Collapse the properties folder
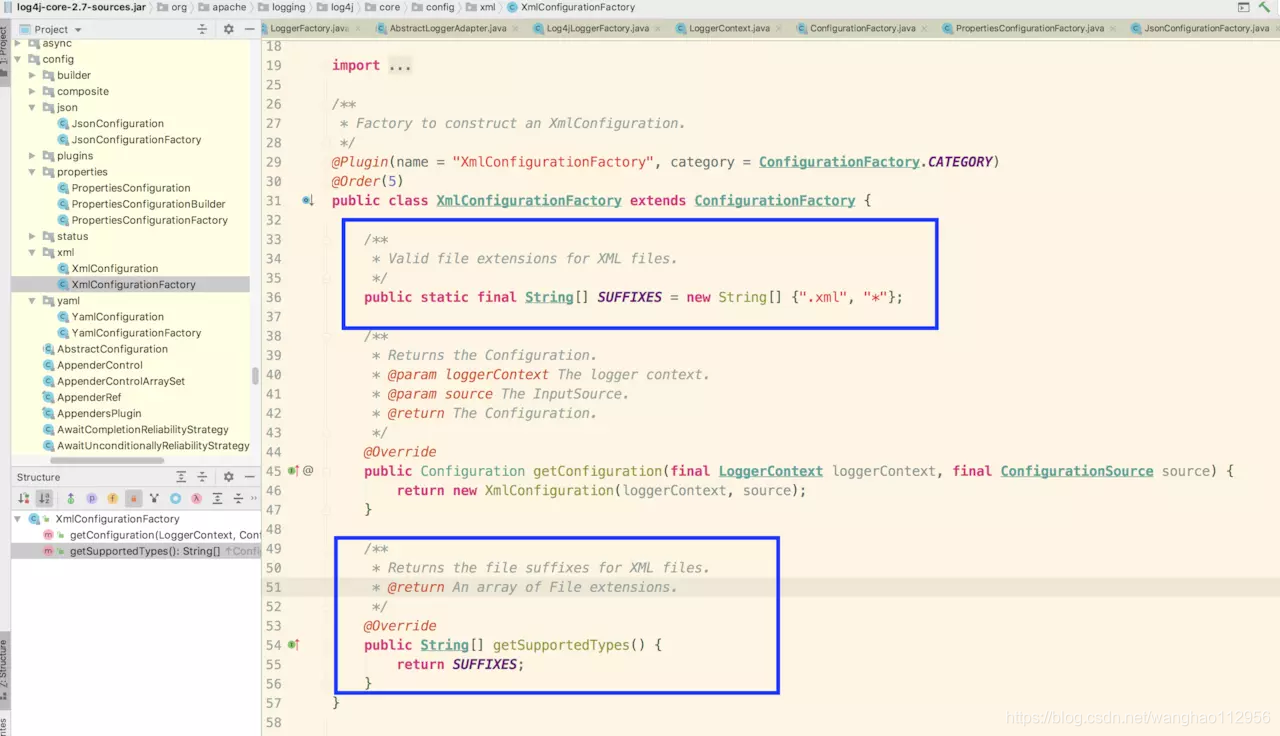Screen dimensions: 1280x736 [32, 172]
